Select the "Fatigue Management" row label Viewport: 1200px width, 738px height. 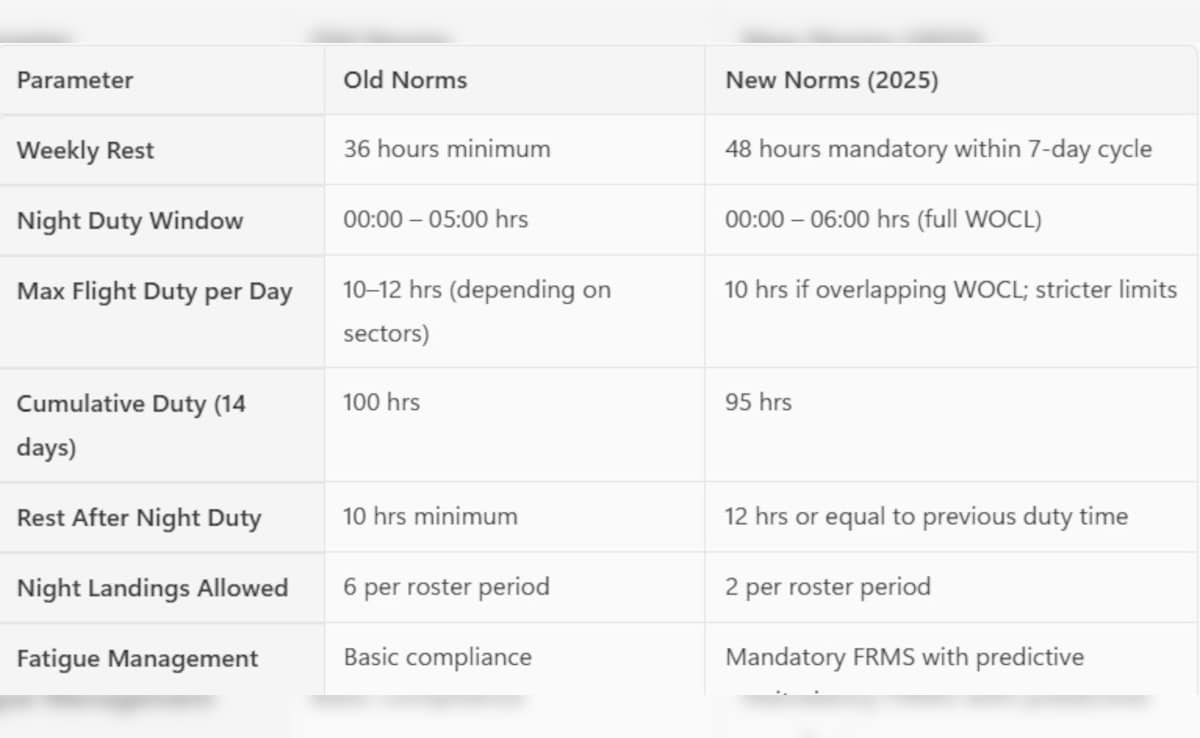tap(137, 659)
